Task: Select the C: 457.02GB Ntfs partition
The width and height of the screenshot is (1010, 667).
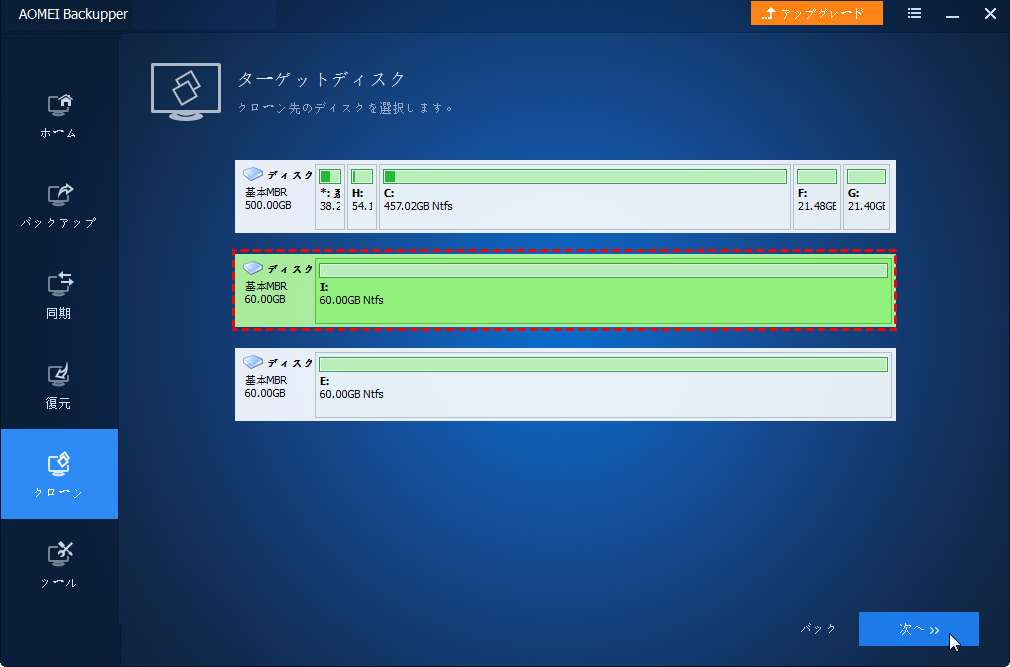Action: click(x=585, y=196)
